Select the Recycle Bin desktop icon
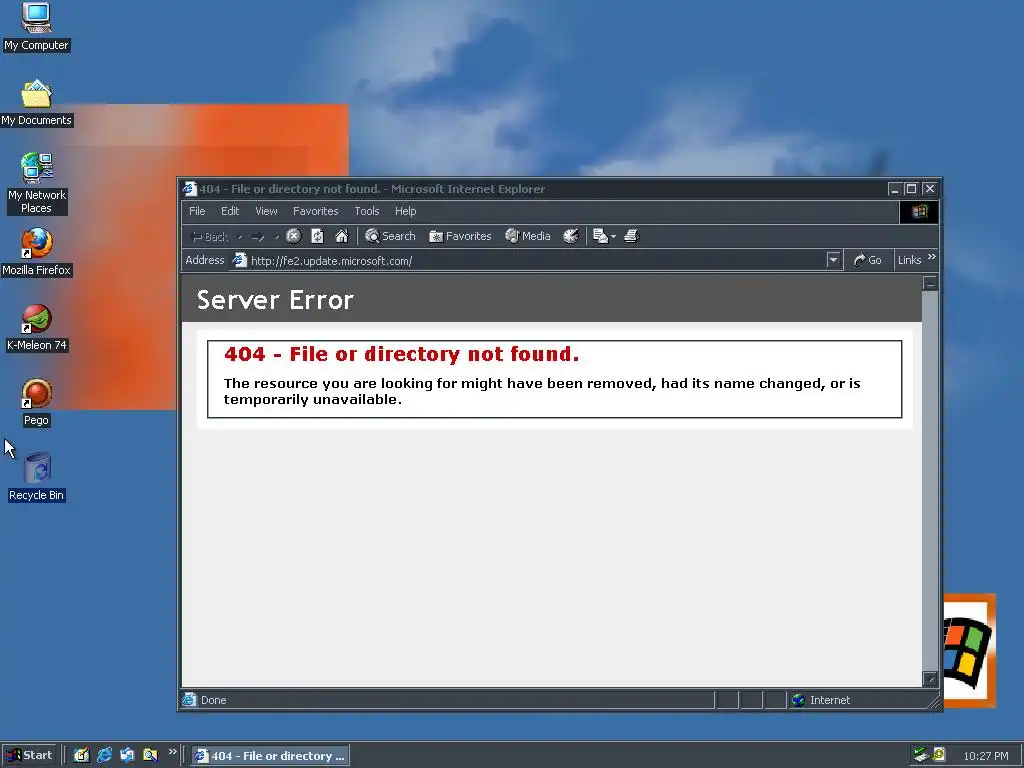 [x=37, y=477]
